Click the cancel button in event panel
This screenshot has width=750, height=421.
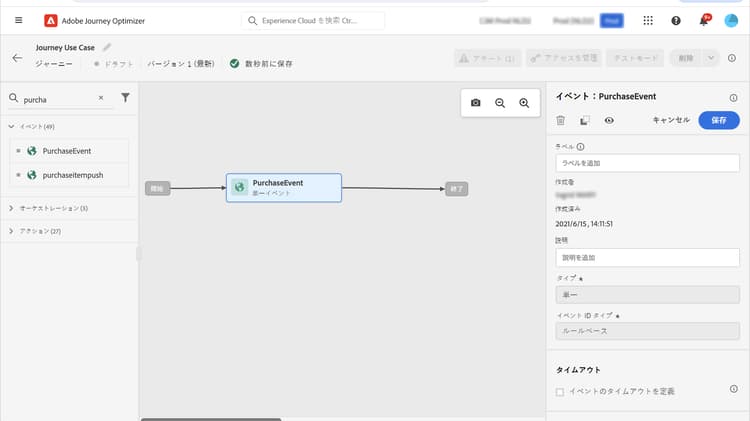click(671, 120)
